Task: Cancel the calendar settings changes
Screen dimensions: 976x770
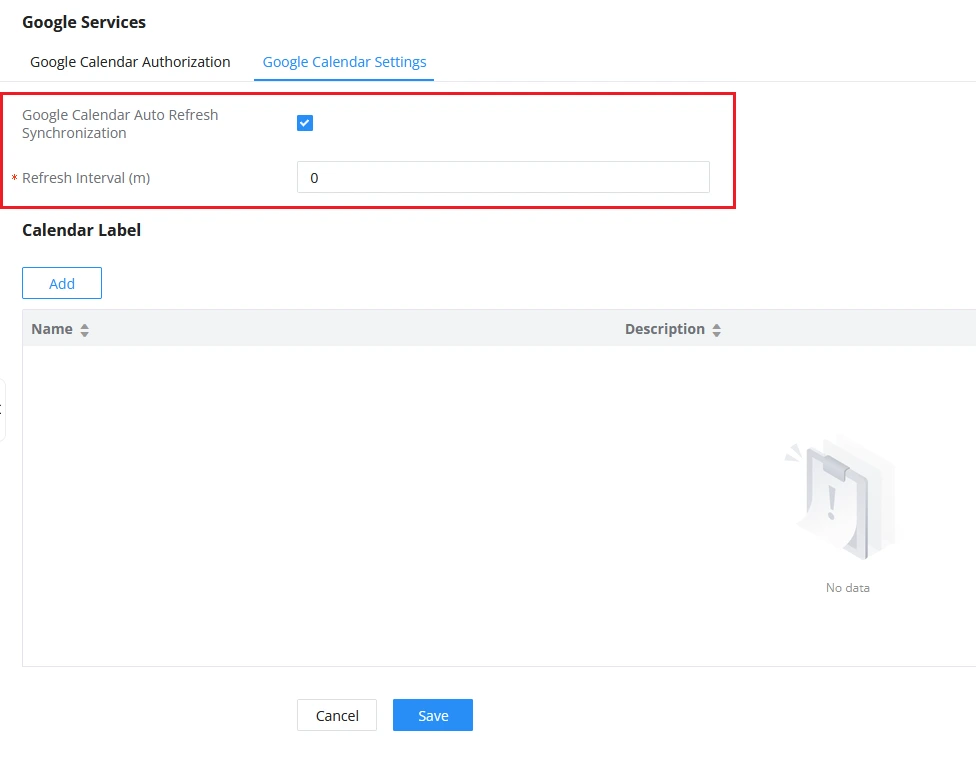Action: click(x=337, y=715)
